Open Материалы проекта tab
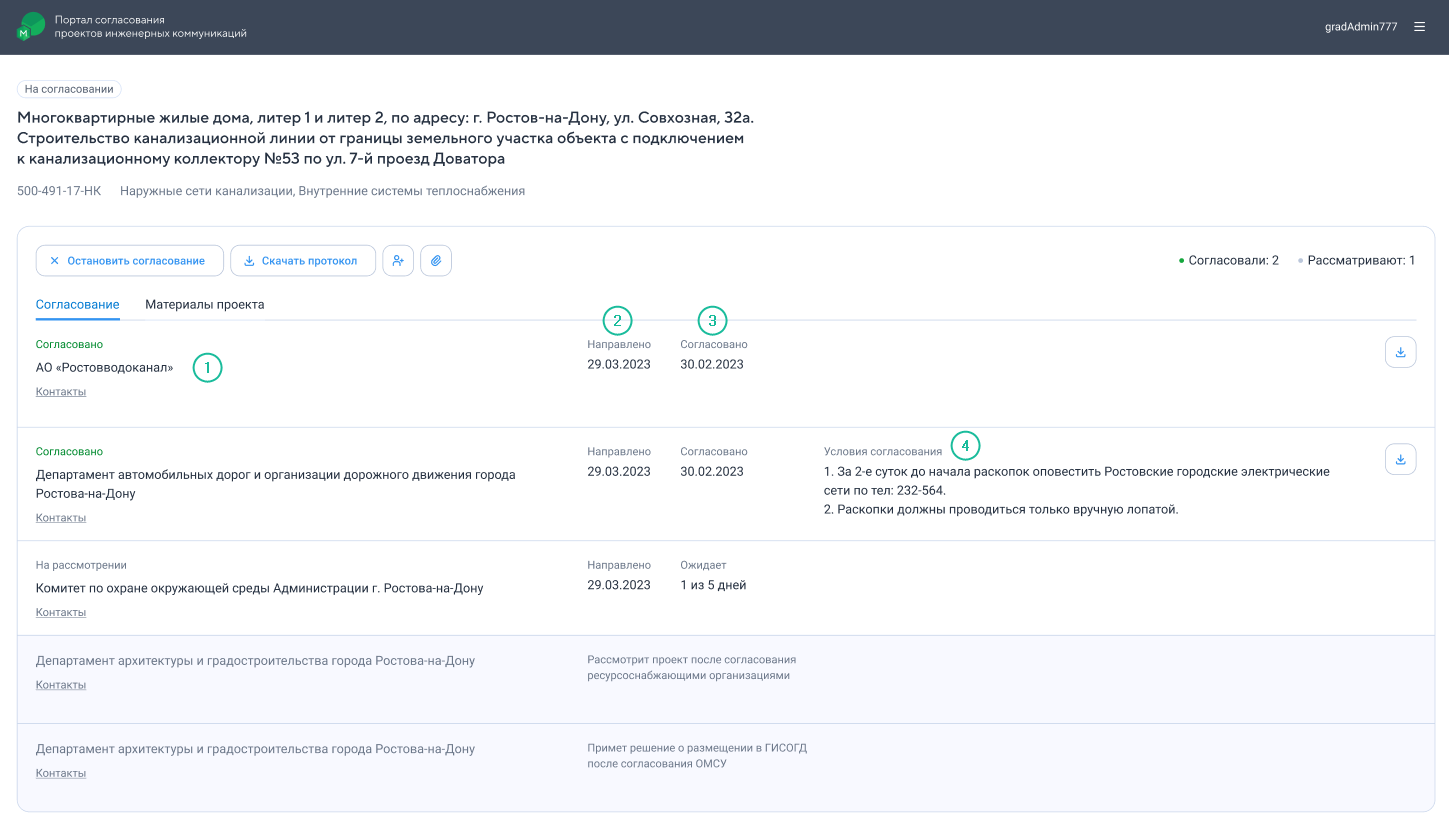The height and width of the screenshot is (820, 1449). point(205,304)
